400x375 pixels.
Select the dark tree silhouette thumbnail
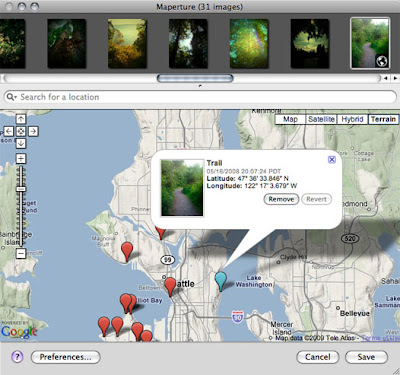188,44
